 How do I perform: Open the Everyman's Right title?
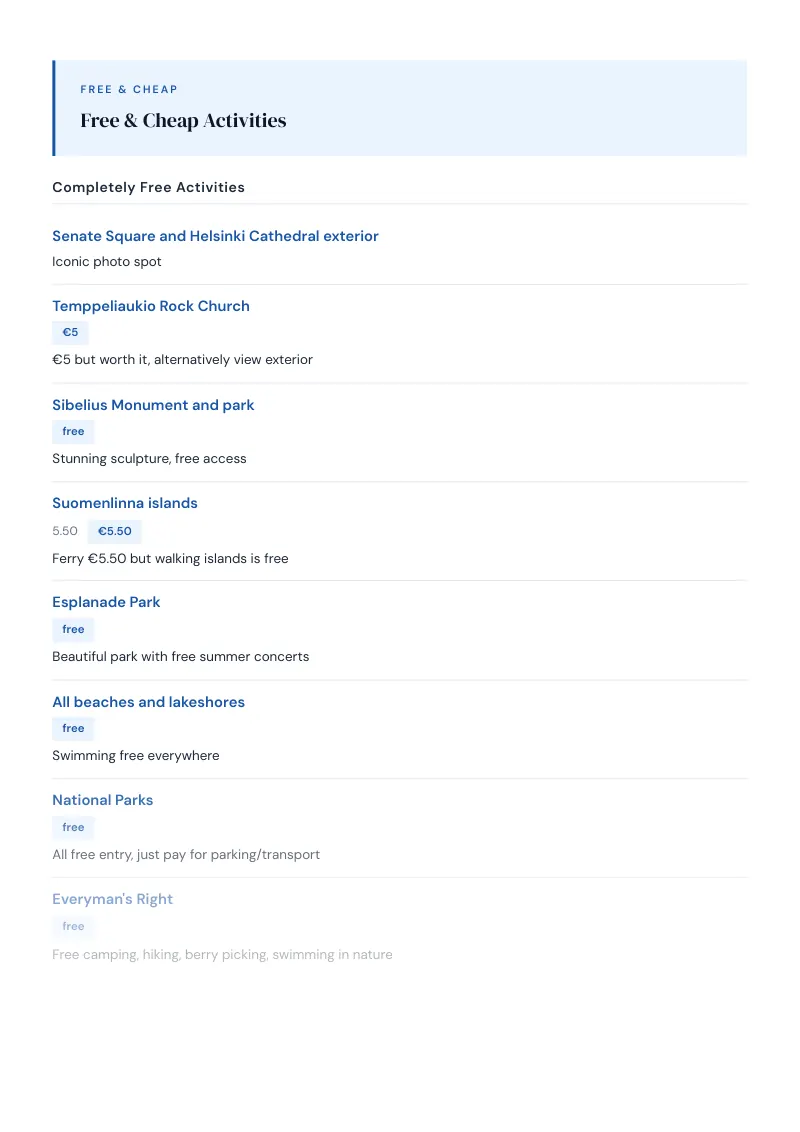113,899
